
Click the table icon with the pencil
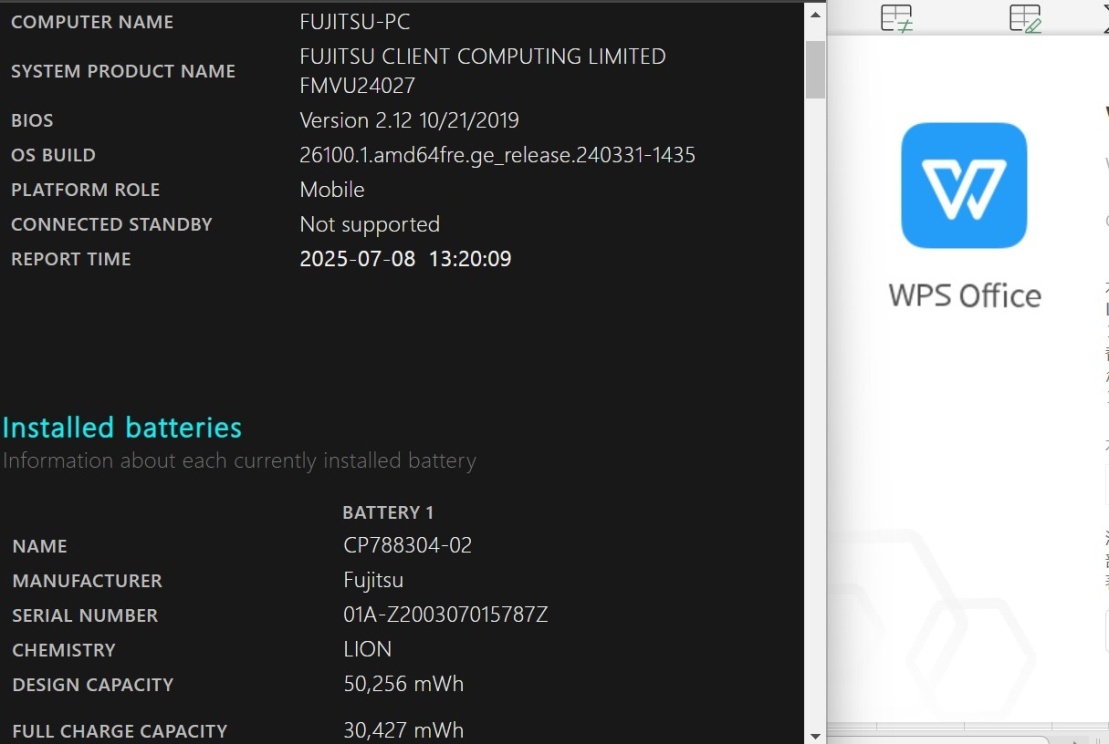click(x=1025, y=18)
